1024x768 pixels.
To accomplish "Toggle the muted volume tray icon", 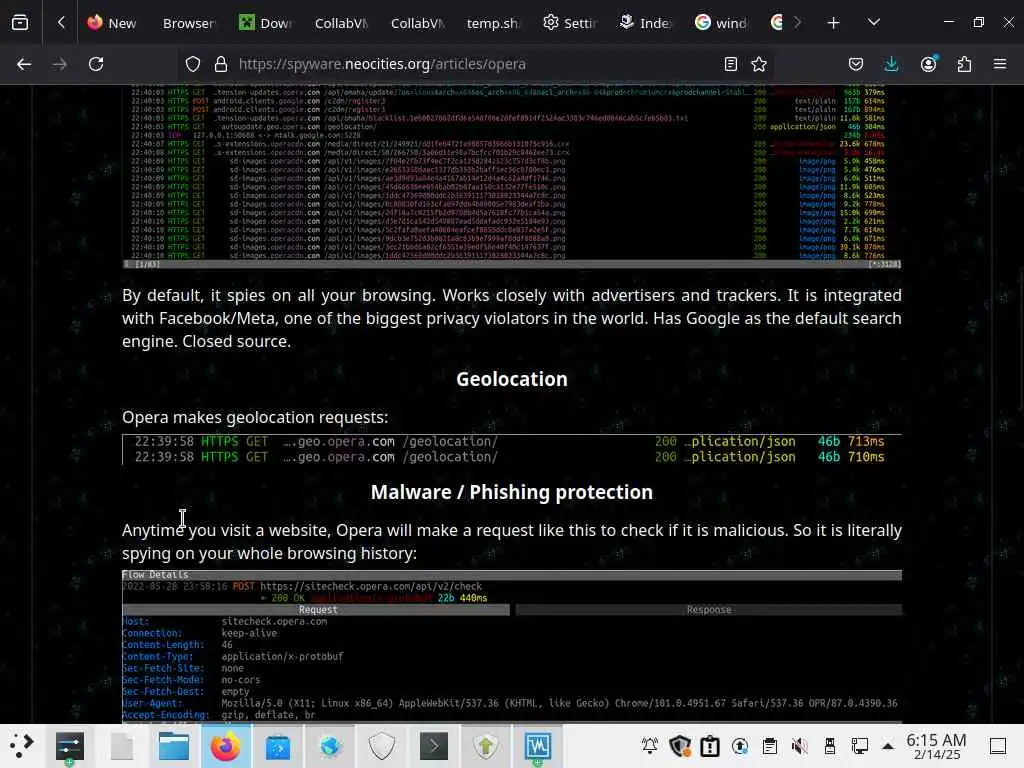I will [800, 746].
